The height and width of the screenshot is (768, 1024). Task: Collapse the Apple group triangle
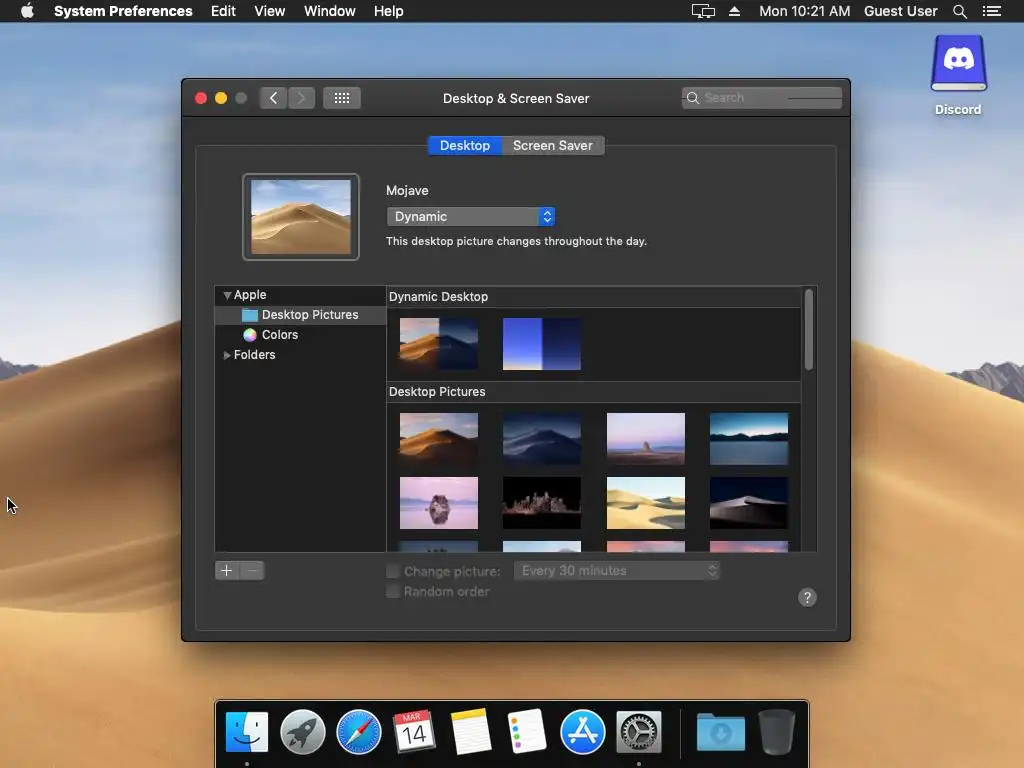(x=227, y=295)
